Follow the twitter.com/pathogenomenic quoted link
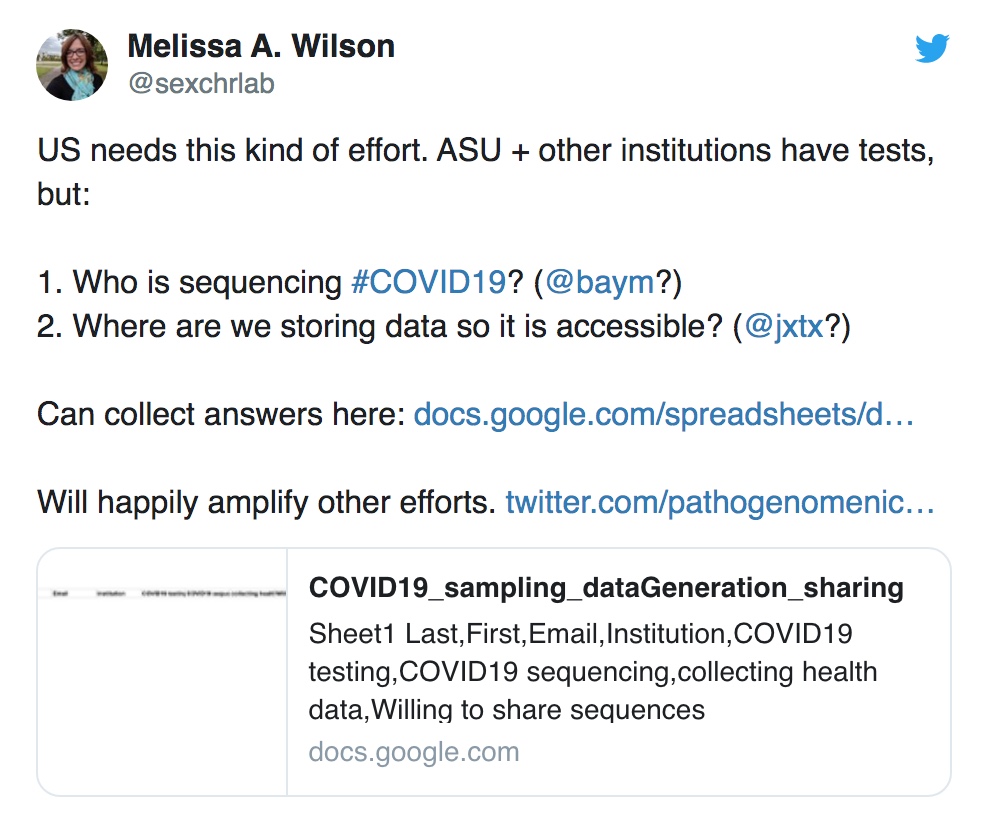The height and width of the screenshot is (815, 981). (x=719, y=501)
